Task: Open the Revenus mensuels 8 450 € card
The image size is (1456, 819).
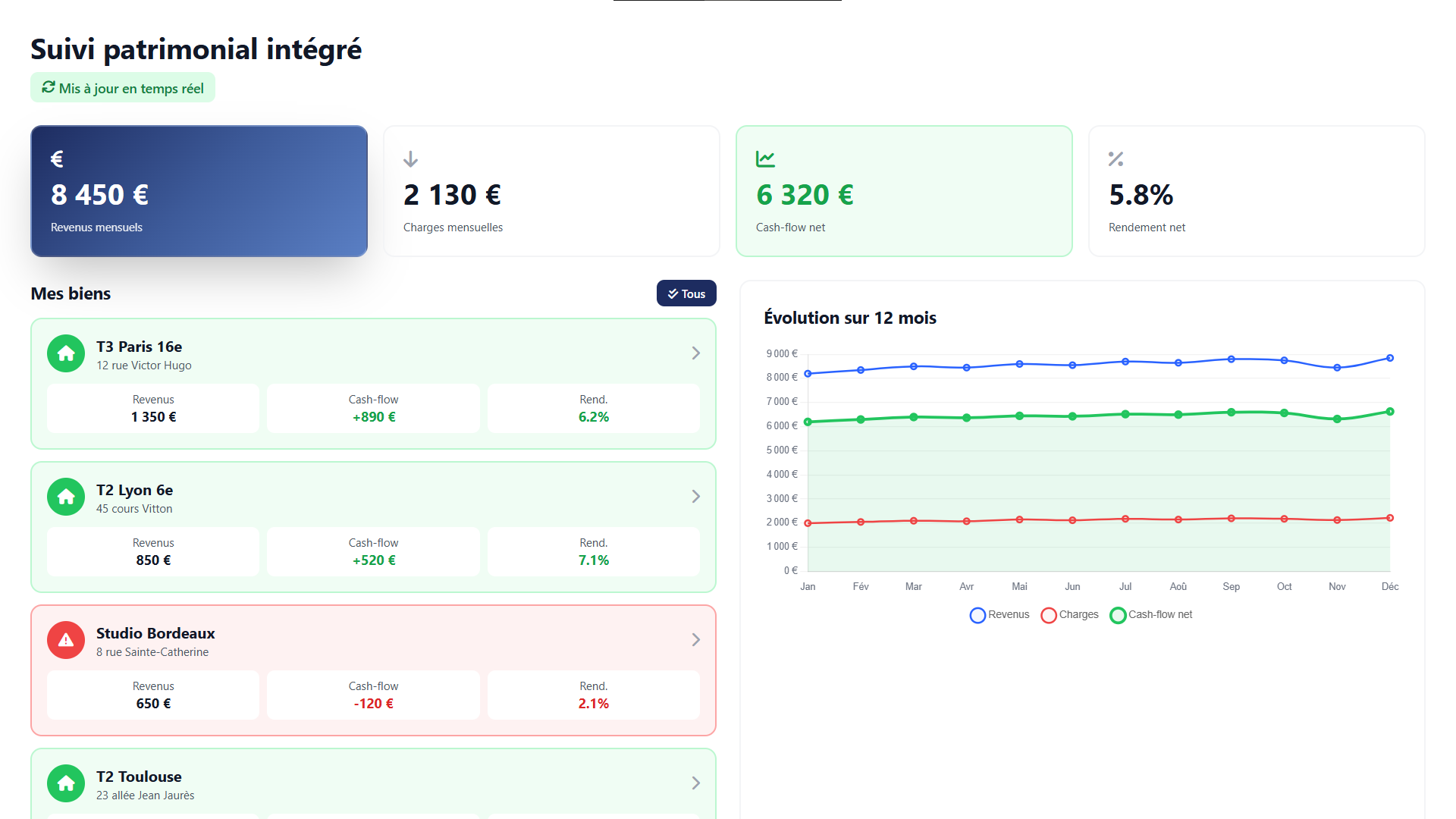Action: click(199, 191)
